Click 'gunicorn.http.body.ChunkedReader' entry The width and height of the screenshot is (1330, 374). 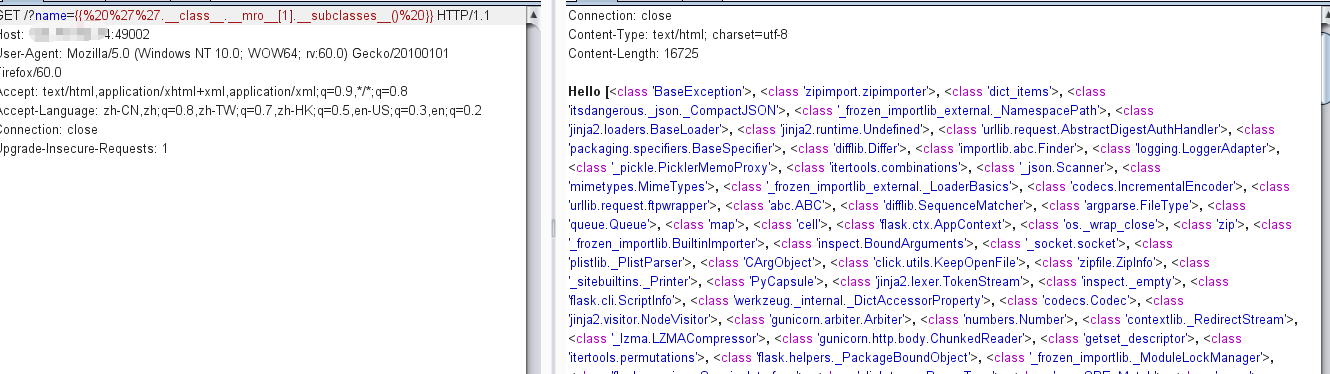(921, 338)
